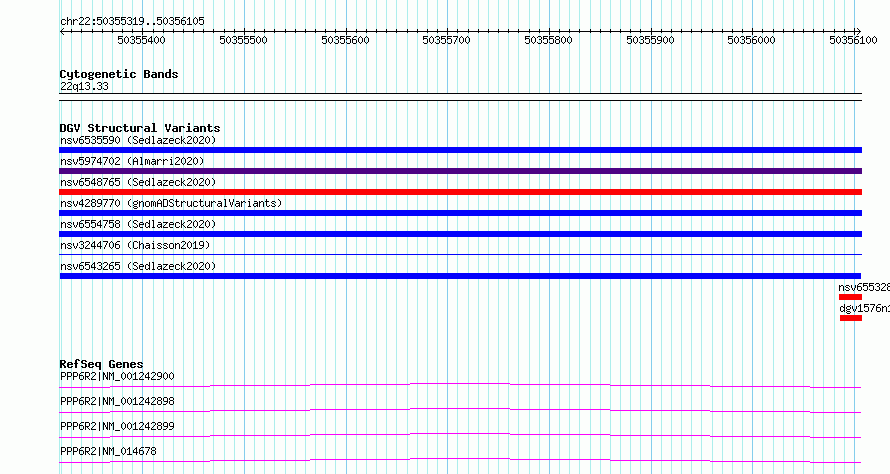Image resolution: width=890 pixels, height=474 pixels.
Task: Click ruler position 50356100
Action: 853,40
